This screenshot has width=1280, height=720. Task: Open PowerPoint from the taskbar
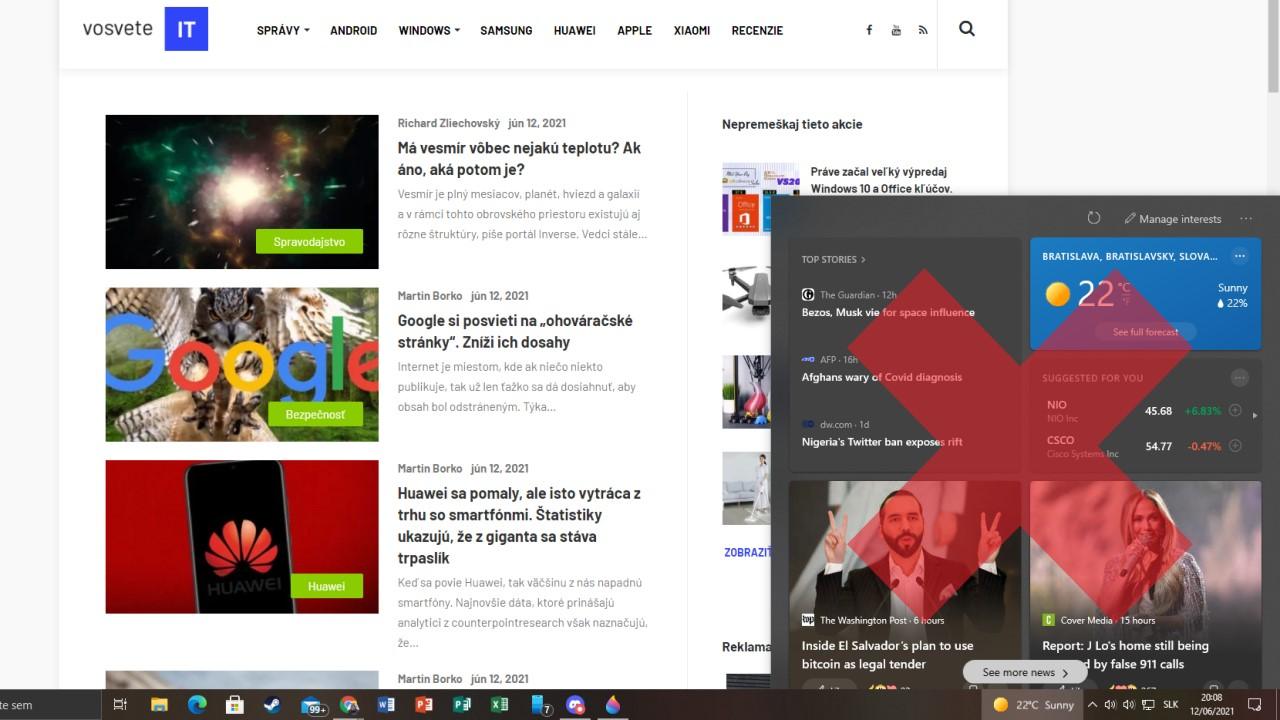tap(424, 705)
